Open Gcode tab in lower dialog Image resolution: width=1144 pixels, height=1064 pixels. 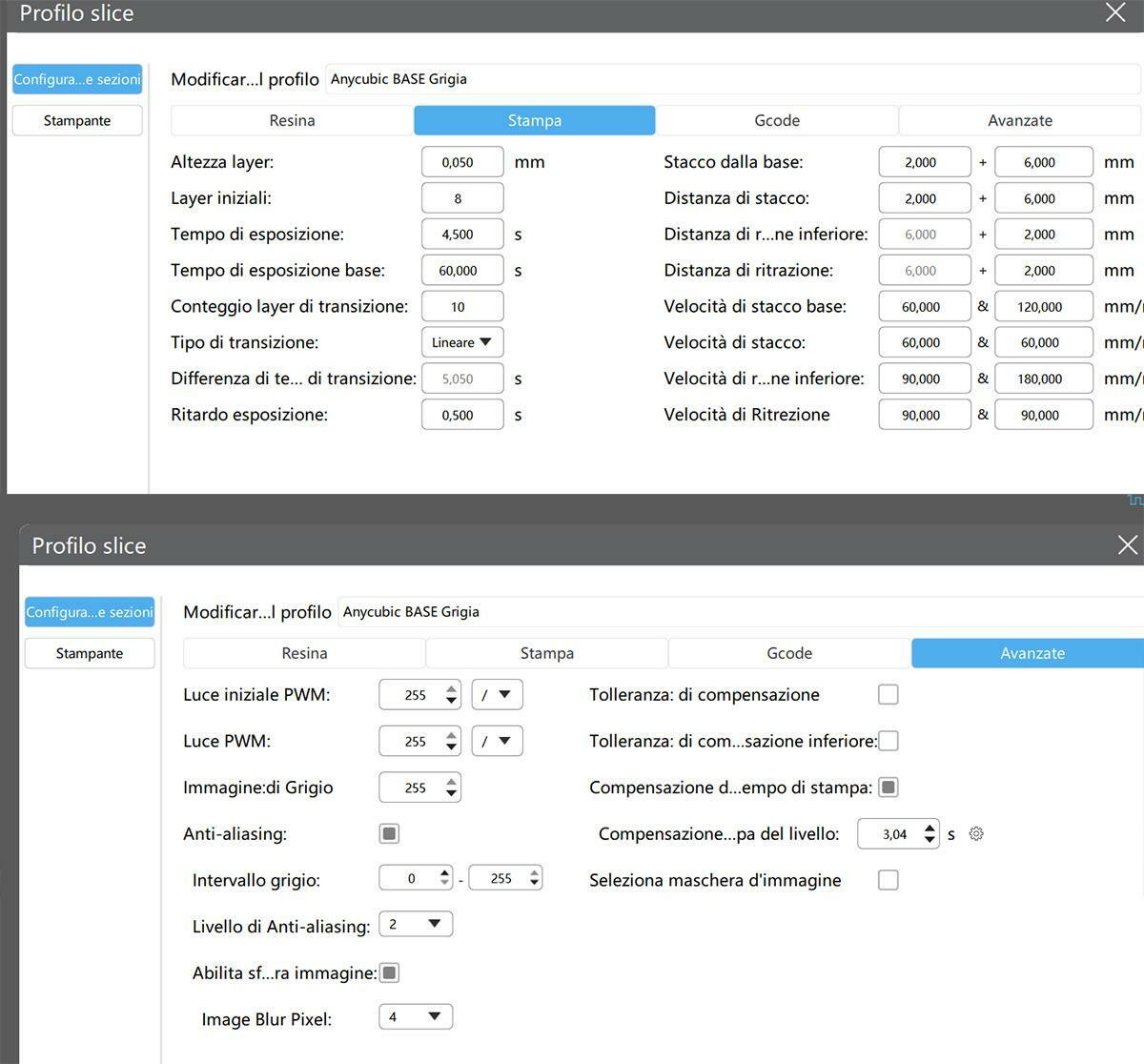[789, 653]
